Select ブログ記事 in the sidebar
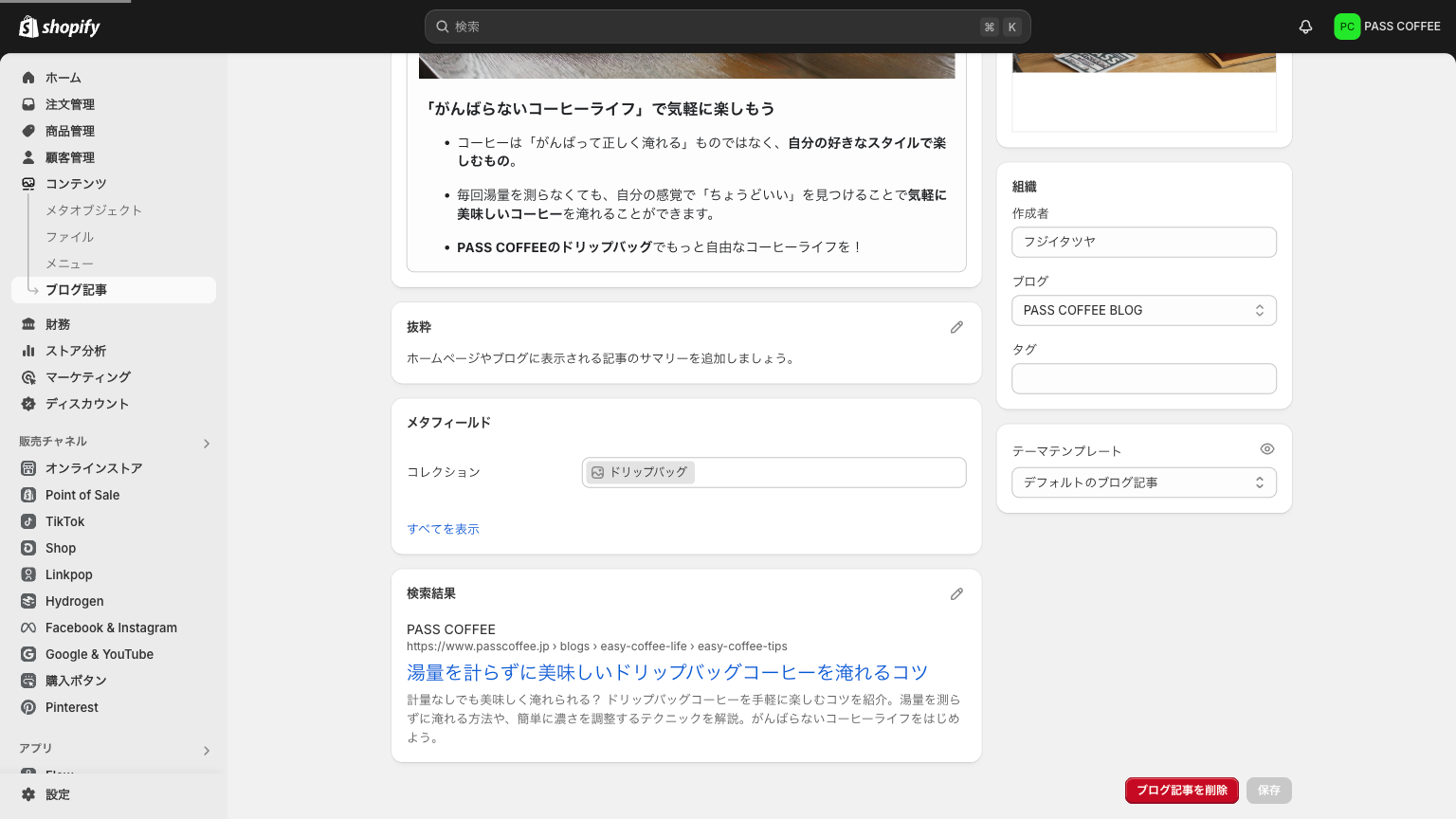1456x819 pixels. point(114,290)
